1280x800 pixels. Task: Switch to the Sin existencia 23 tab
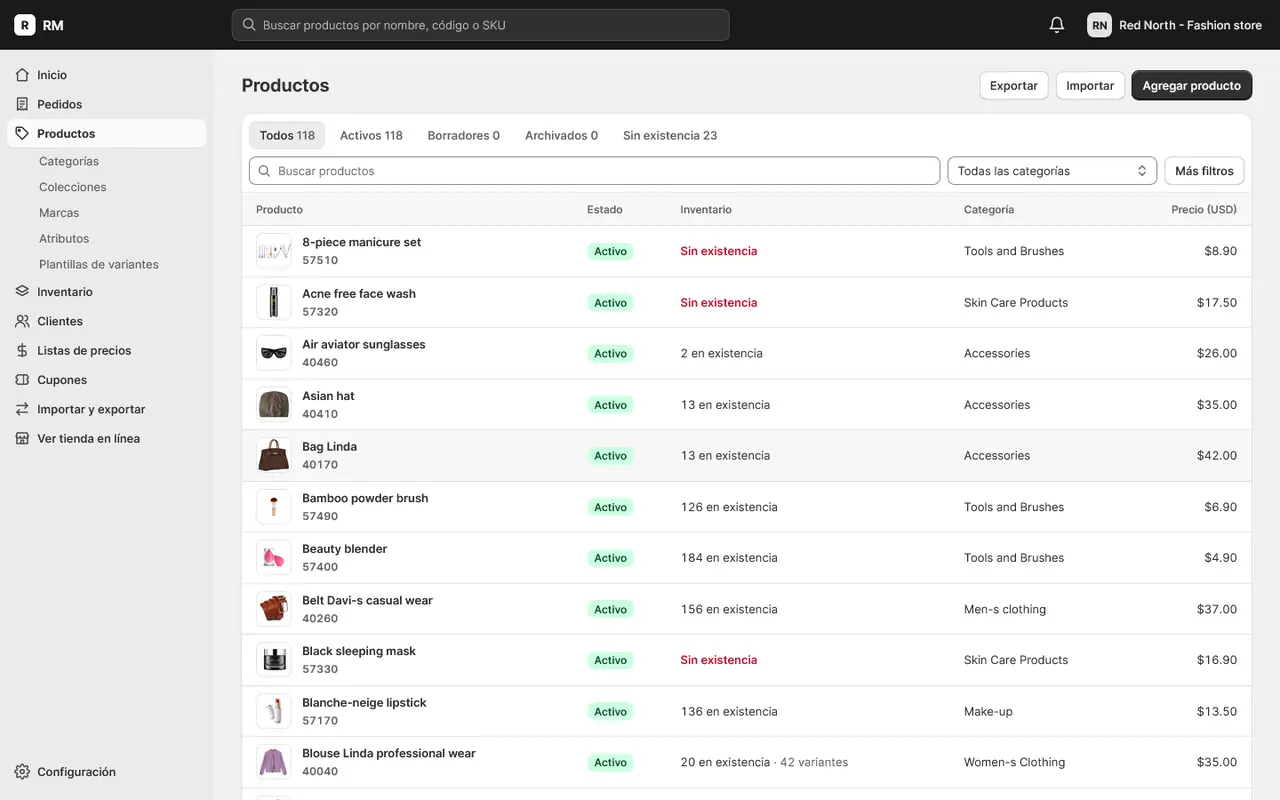point(670,135)
